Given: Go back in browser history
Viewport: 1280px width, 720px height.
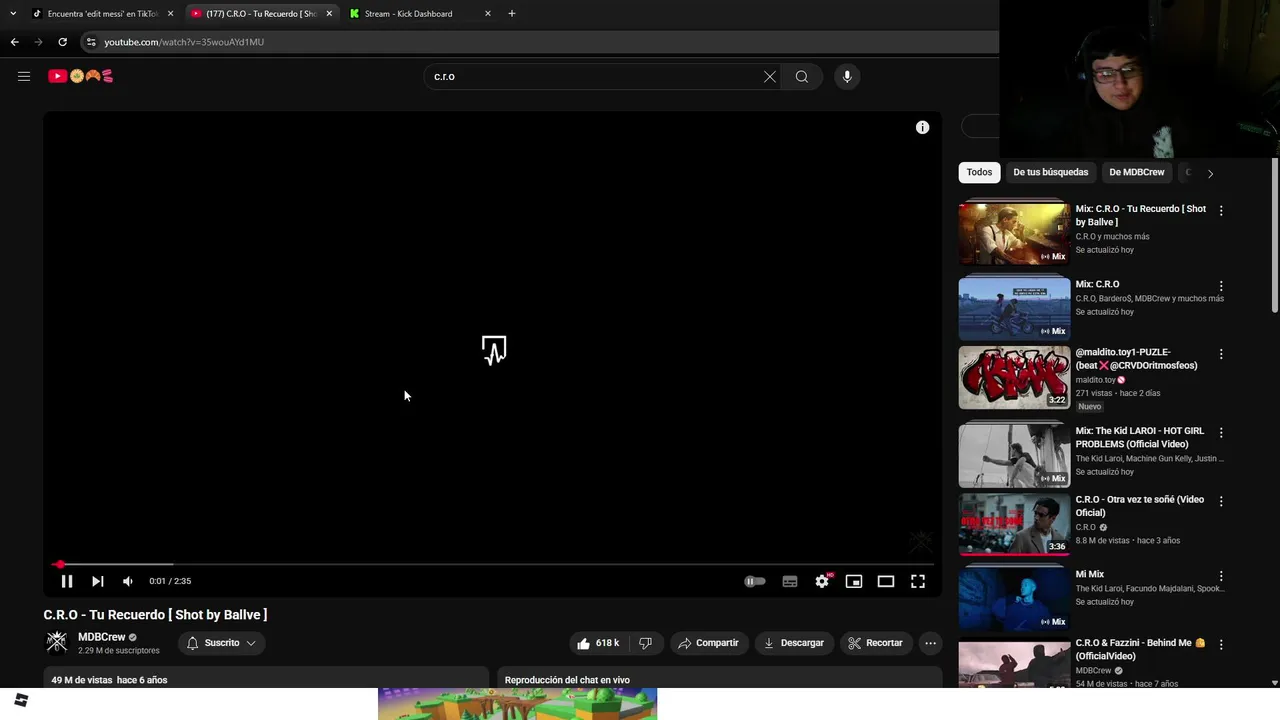Looking at the screenshot, I should [x=14, y=42].
